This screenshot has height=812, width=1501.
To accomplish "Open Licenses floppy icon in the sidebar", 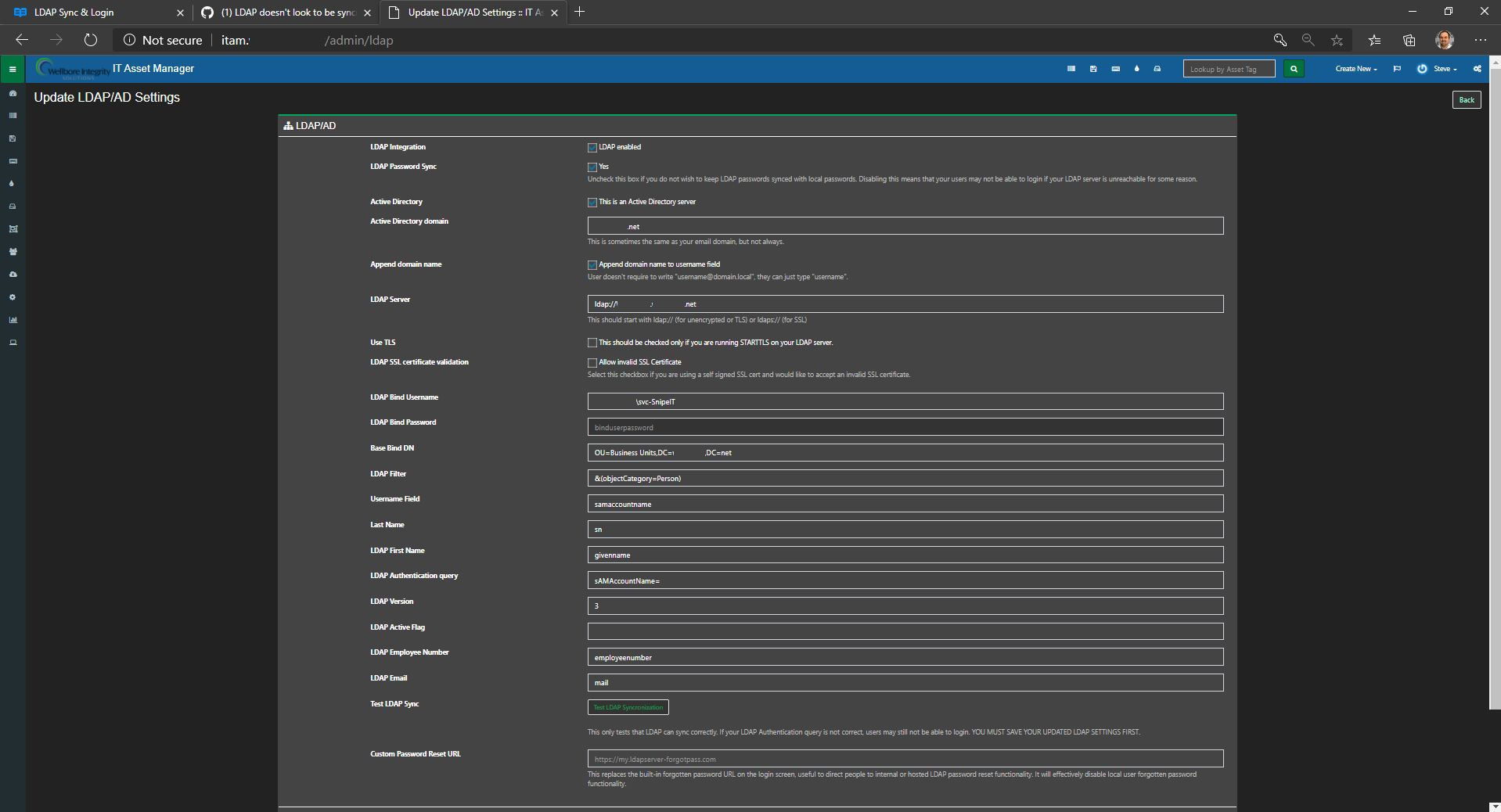I will point(13,138).
